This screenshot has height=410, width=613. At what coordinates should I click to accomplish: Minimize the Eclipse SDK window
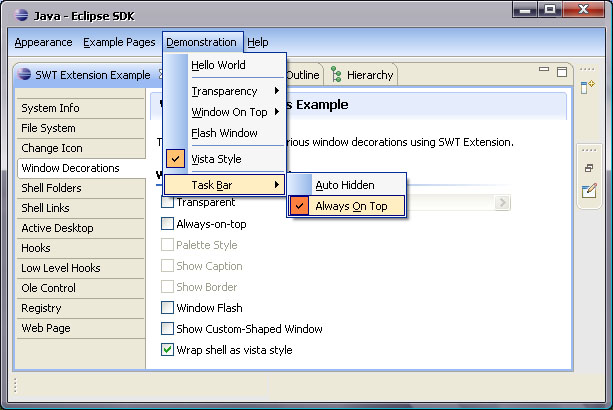[x=525, y=9]
